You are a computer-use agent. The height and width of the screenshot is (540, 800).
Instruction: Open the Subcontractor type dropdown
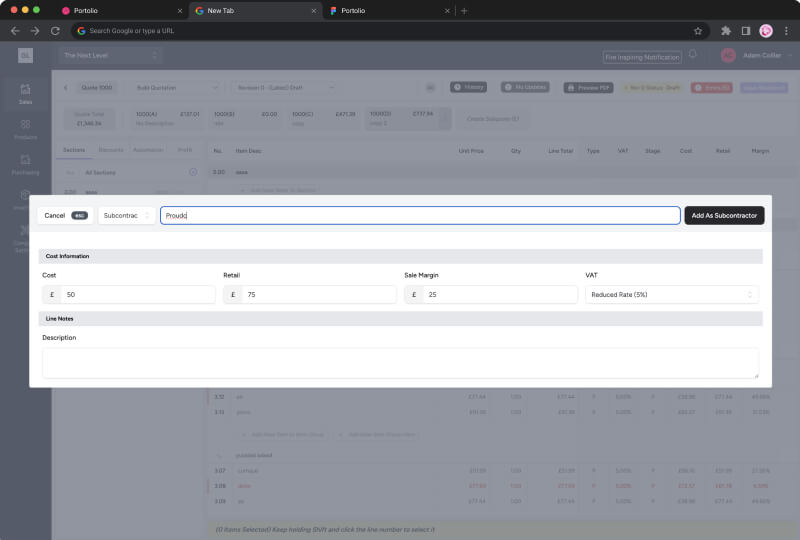(x=126, y=215)
